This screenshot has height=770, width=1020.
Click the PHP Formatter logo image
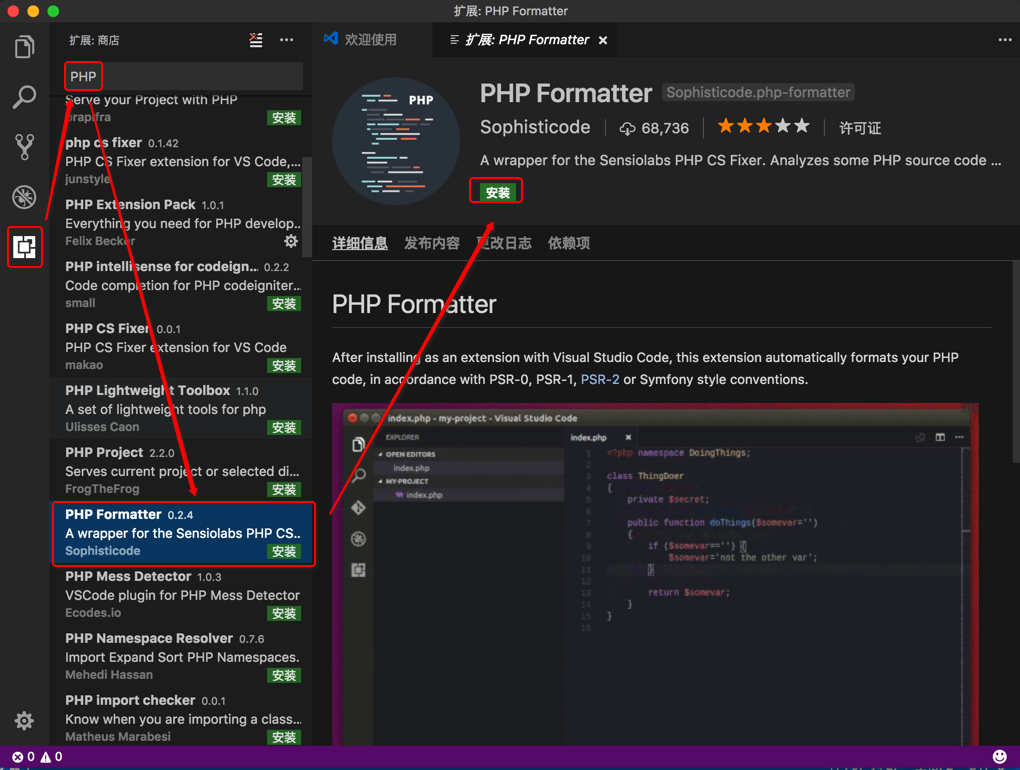pos(396,141)
